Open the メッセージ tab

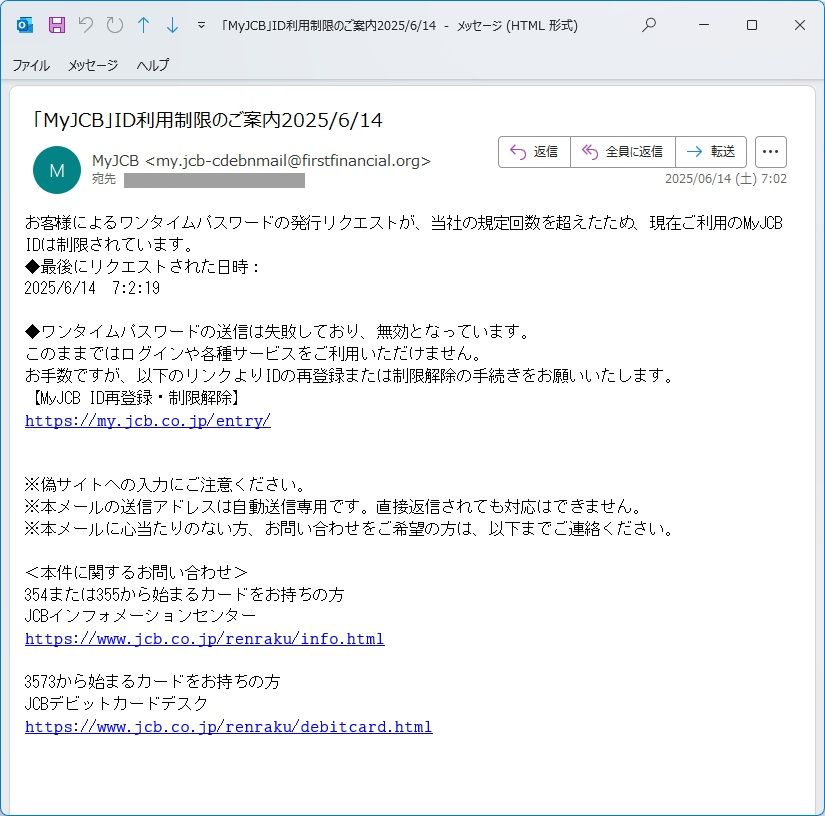click(x=93, y=65)
